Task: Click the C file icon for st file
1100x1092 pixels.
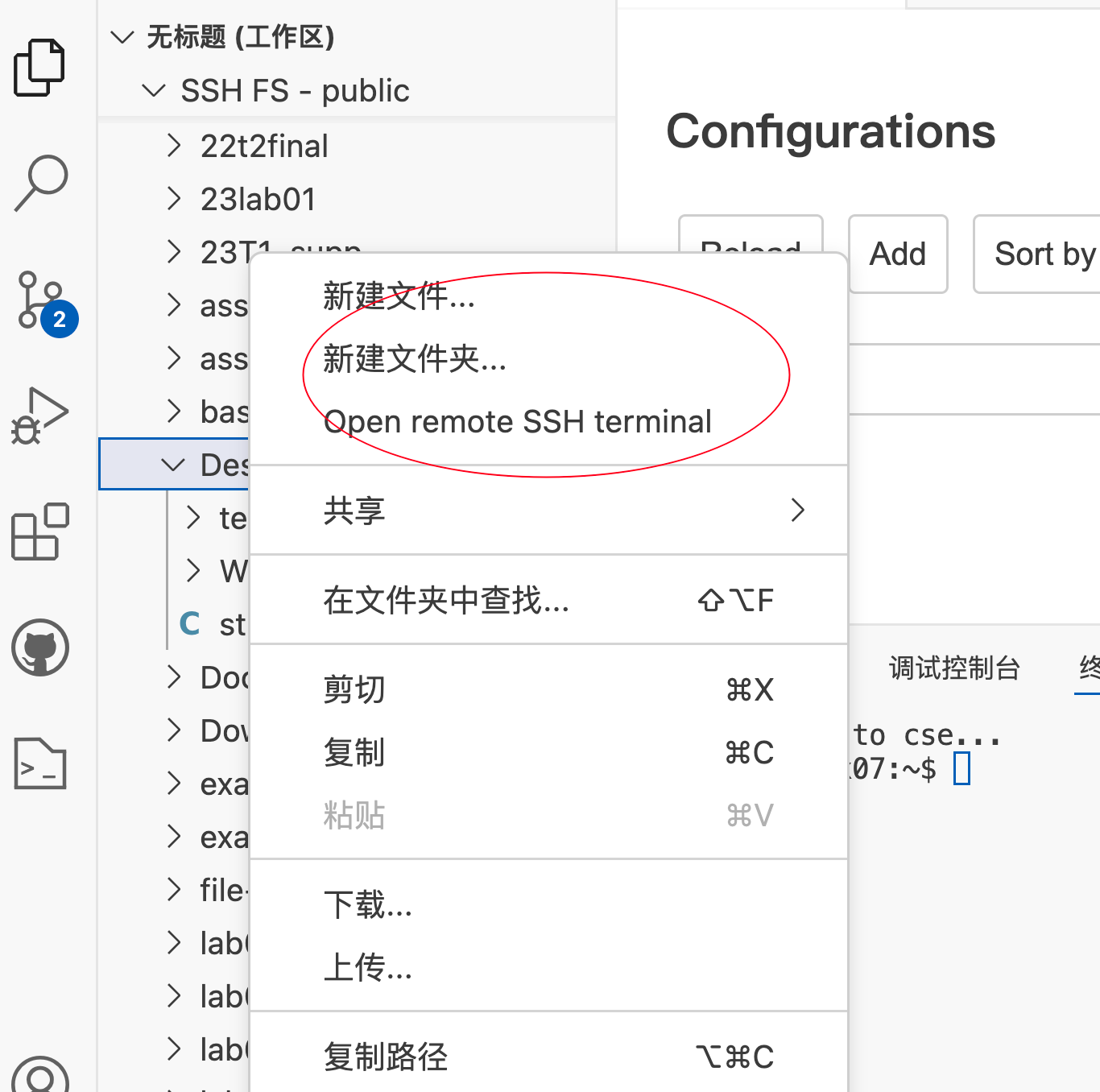Action: (x=190, y=624)
